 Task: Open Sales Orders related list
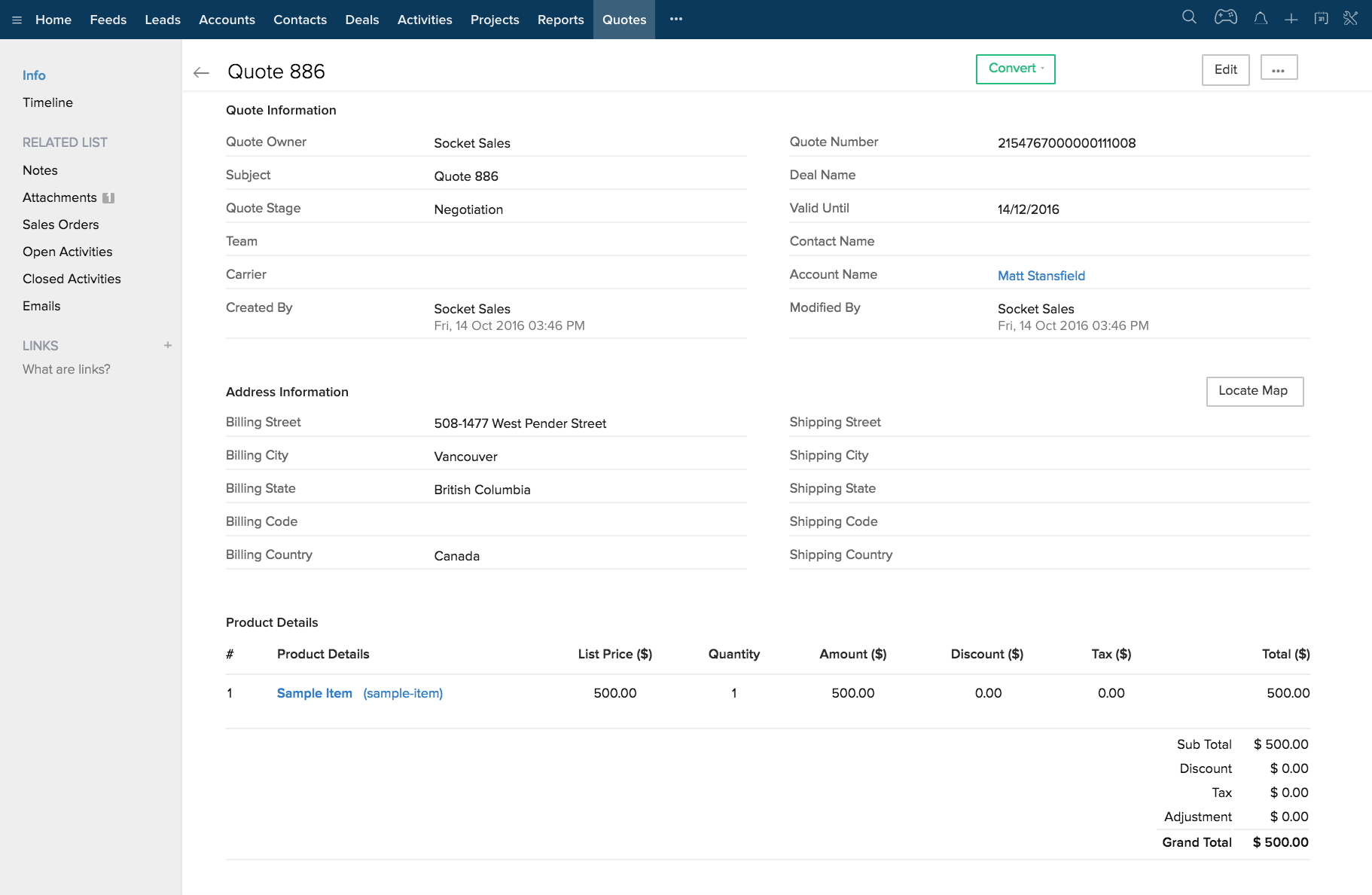(60, 225)
